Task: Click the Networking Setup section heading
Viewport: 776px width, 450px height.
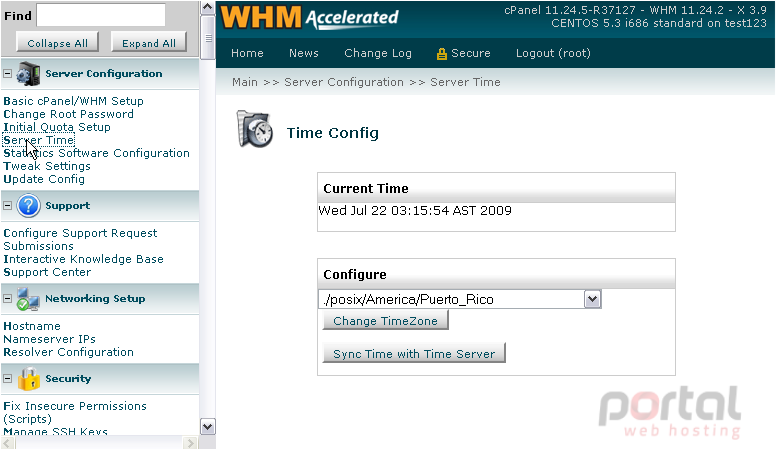Action: click(x=95, y=299)
